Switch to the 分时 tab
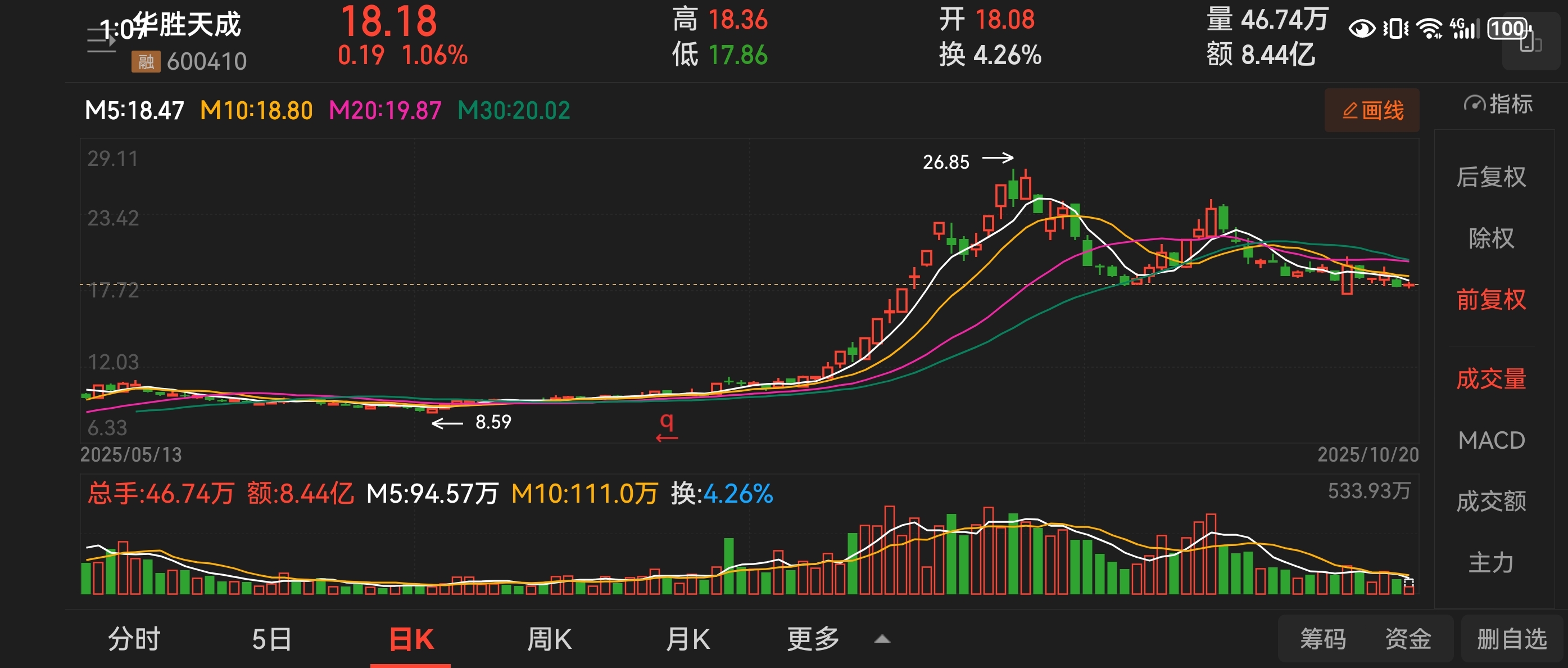The height and width of the screenshot is (668, 1568). 134,639
